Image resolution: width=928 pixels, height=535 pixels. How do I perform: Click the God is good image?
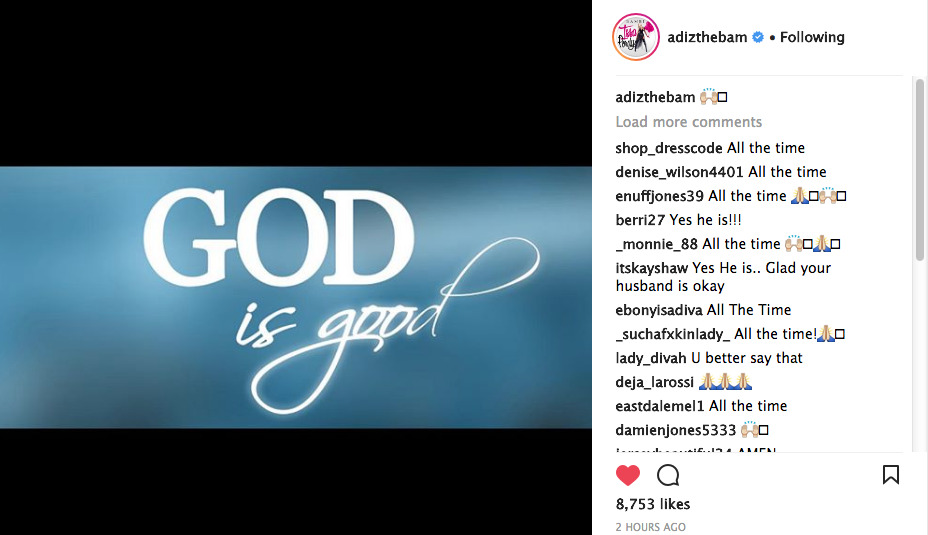pyautogui.click(x=295, y=297)
